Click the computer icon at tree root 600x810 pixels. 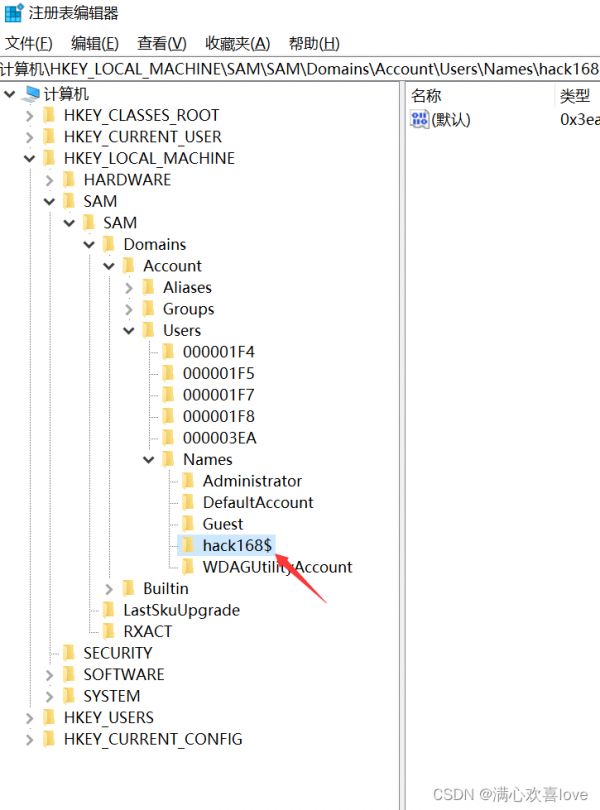(x=32, y=94)
